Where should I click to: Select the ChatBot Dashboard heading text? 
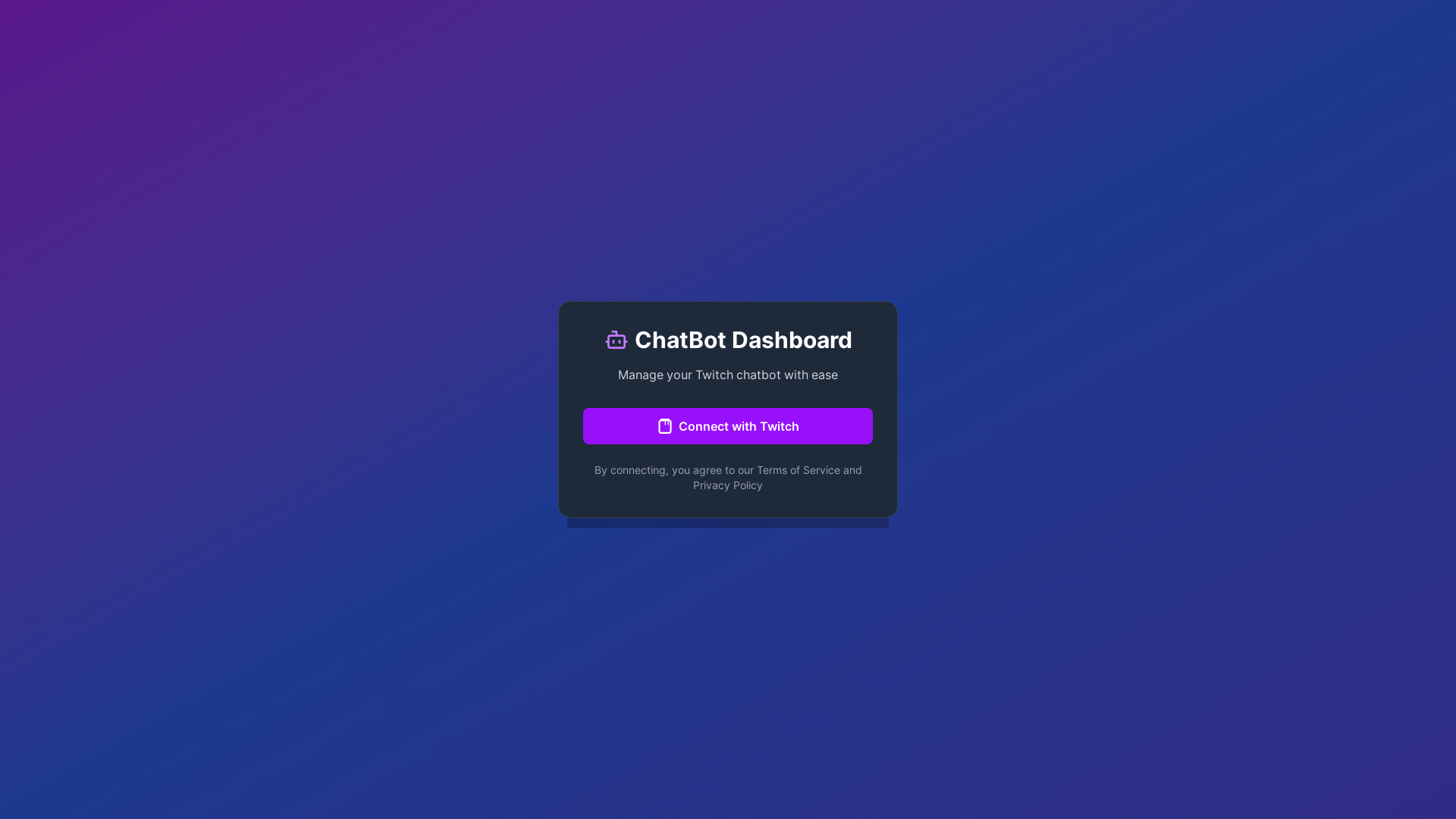click(743, 340)
